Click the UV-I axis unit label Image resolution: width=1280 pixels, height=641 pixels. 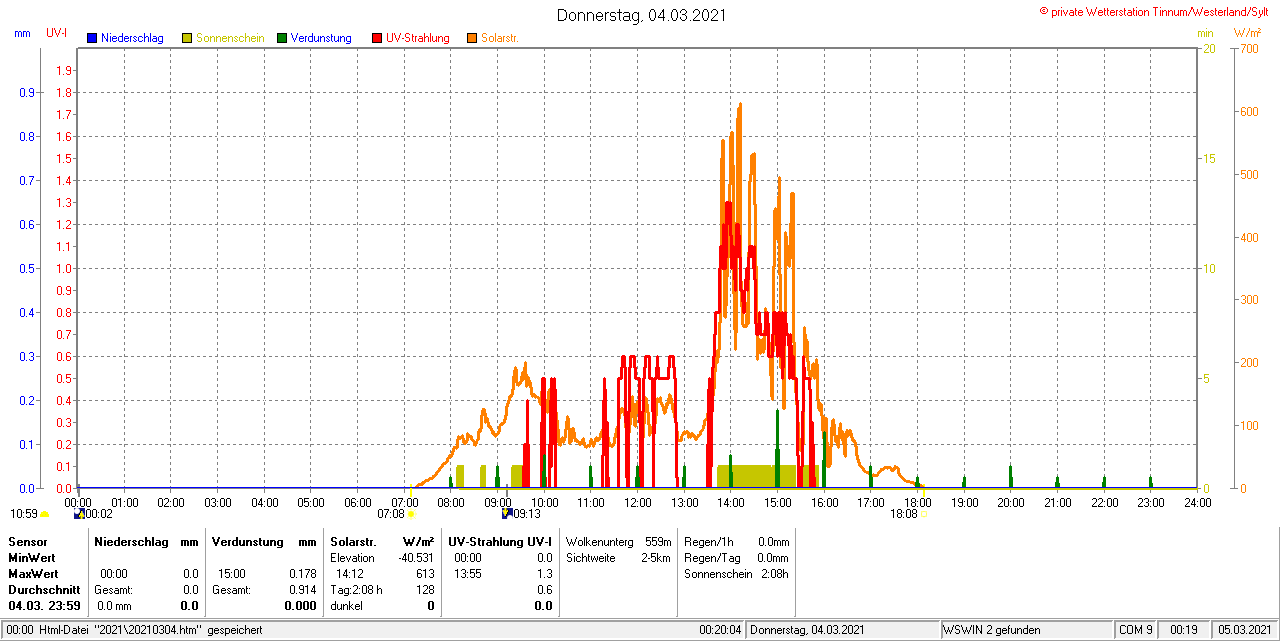(x=57, y=33)
